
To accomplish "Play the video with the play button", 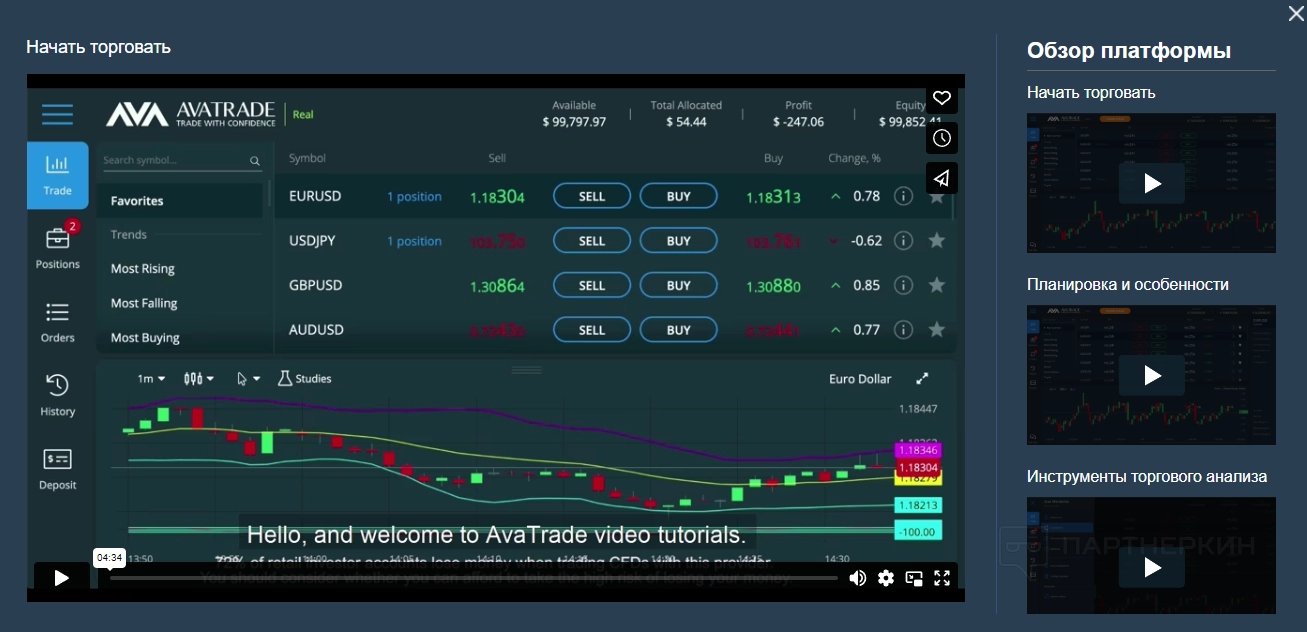I will [61, 578].
